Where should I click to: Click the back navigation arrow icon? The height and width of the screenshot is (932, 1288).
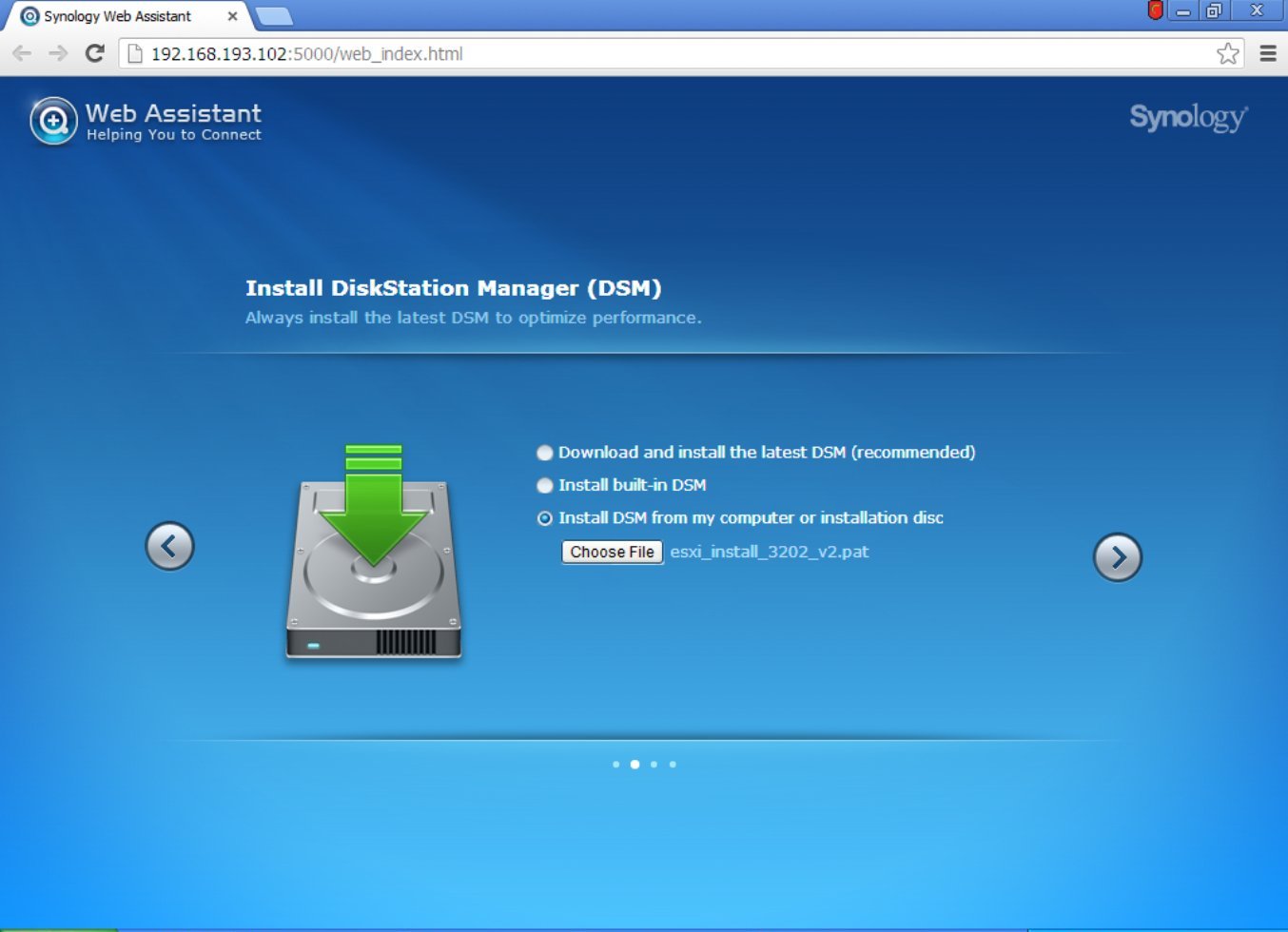(21, 54)
